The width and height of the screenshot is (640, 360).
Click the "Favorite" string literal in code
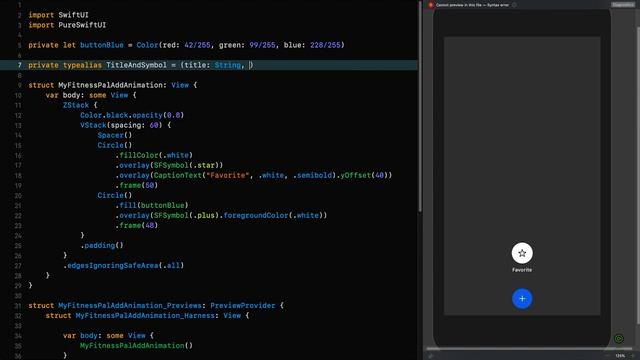click(227, 175)
